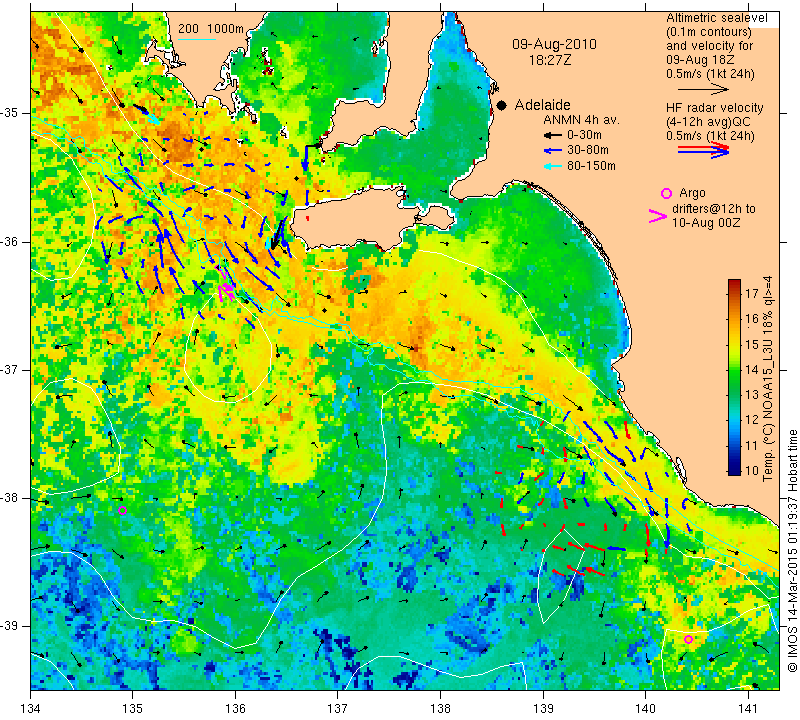Click the colorbar '10' tick label

[752, 470]
